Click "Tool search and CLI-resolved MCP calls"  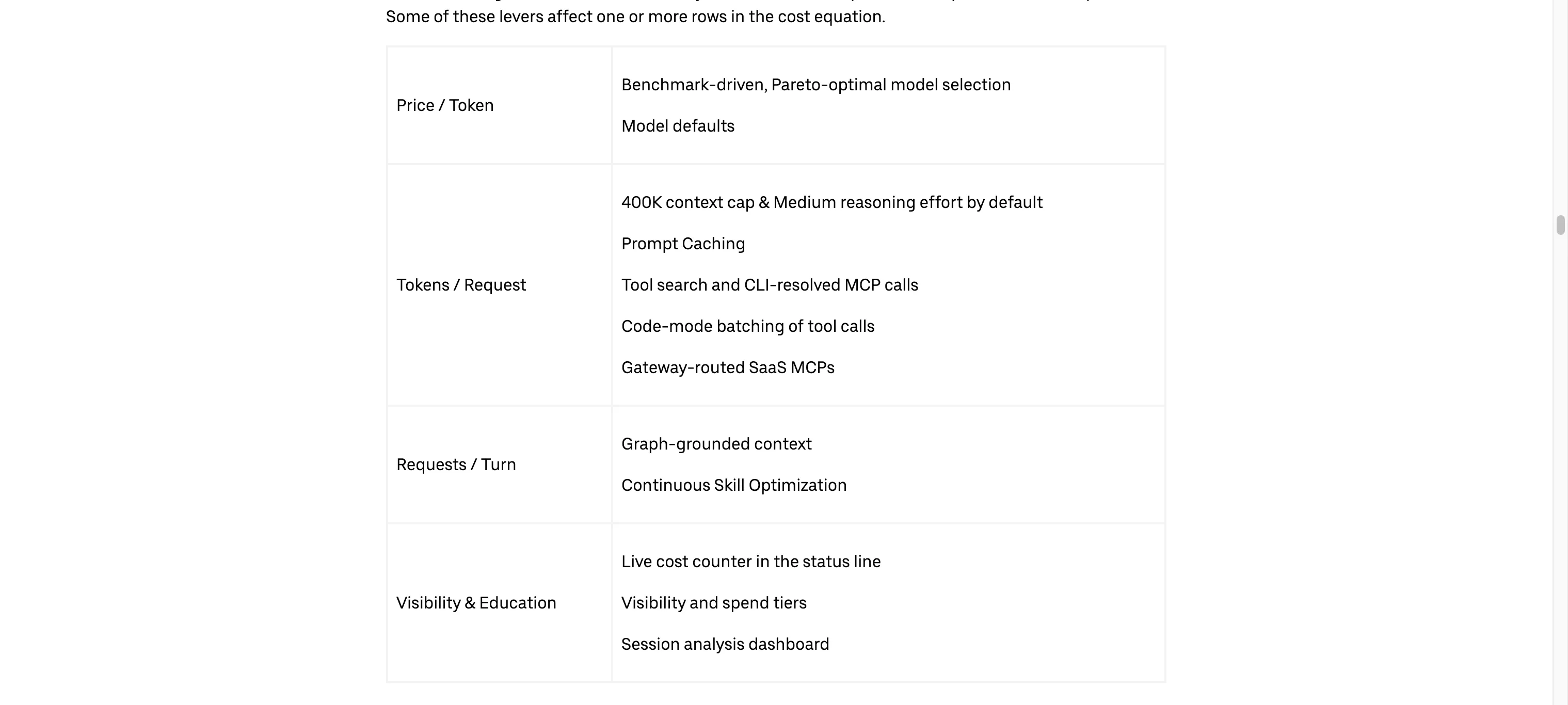tap(770, 285)
